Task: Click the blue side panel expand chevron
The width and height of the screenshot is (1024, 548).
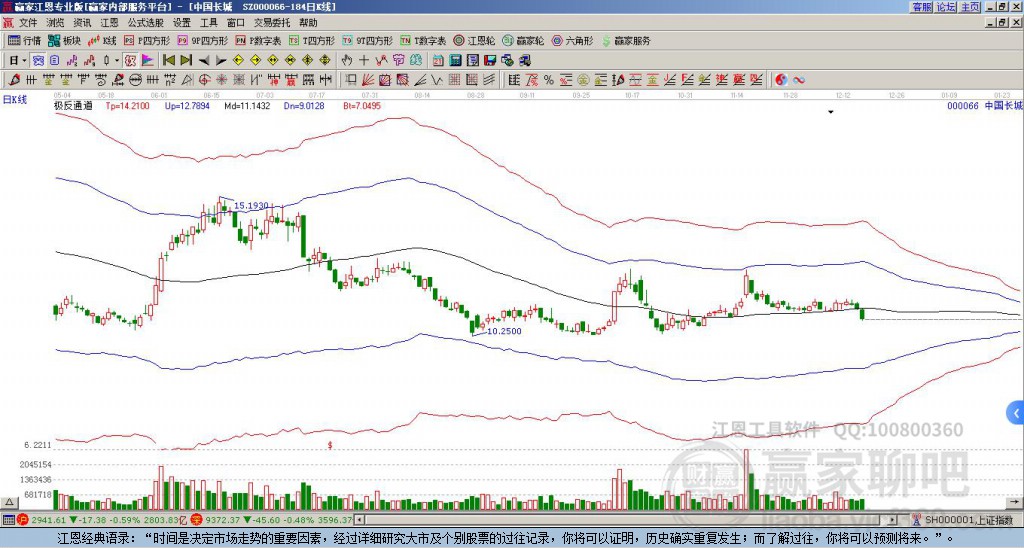Action: pyautogui.click(x=1016, y=413)
